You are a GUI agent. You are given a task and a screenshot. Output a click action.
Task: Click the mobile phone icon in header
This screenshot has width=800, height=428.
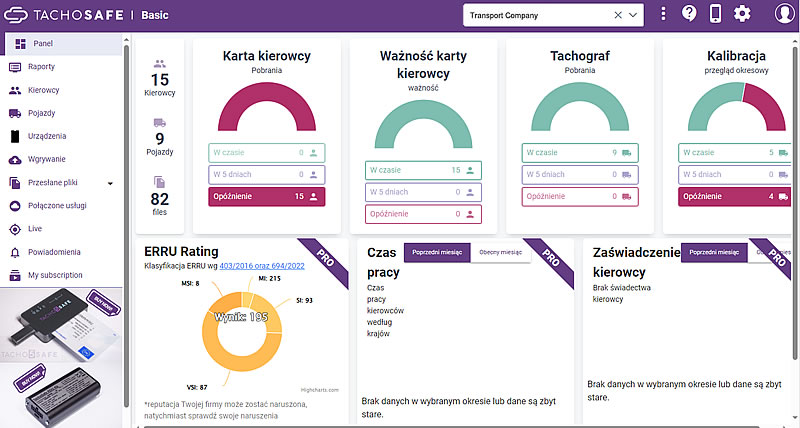tap(715, 14)
